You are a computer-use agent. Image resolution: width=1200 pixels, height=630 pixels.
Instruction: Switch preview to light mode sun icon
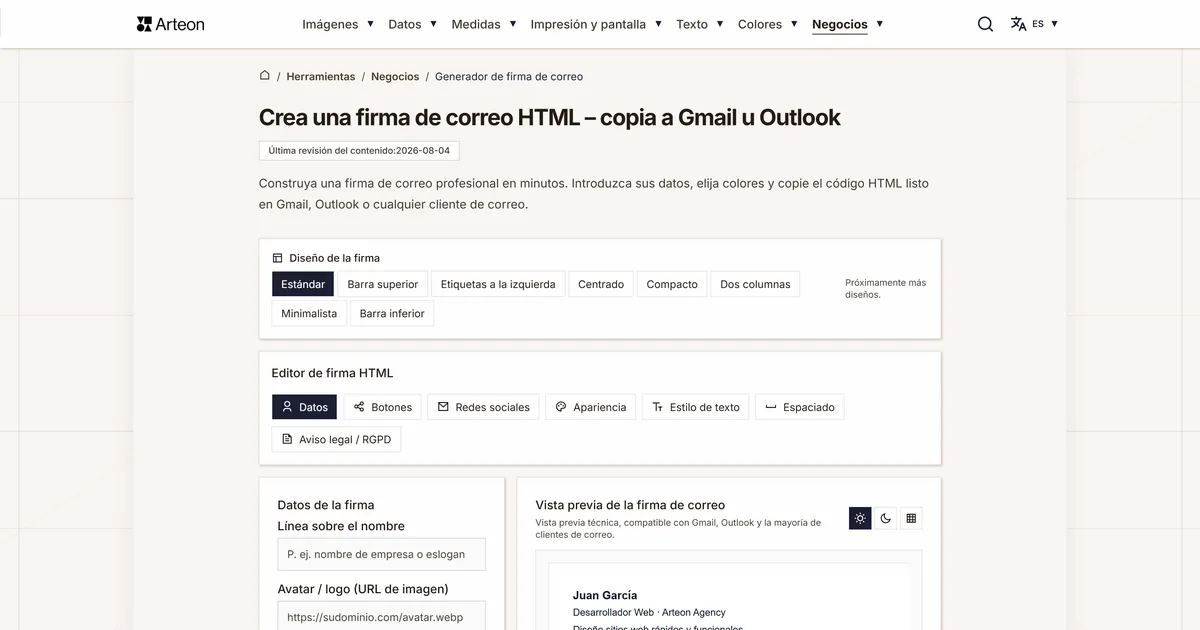coord(860,518)
